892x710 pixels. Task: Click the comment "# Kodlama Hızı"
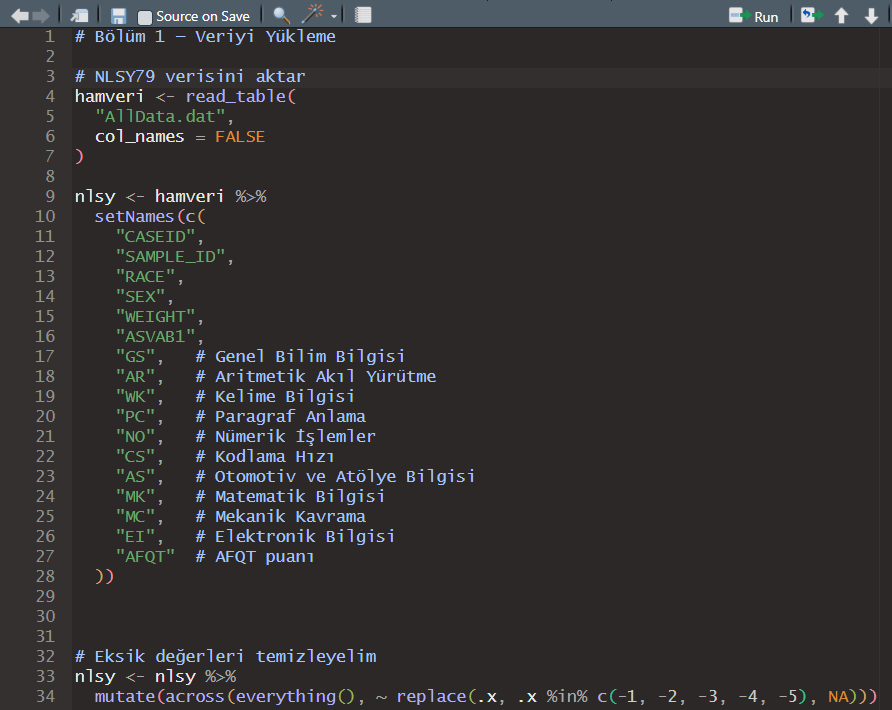pyautogui.click(x=265, y=456)
